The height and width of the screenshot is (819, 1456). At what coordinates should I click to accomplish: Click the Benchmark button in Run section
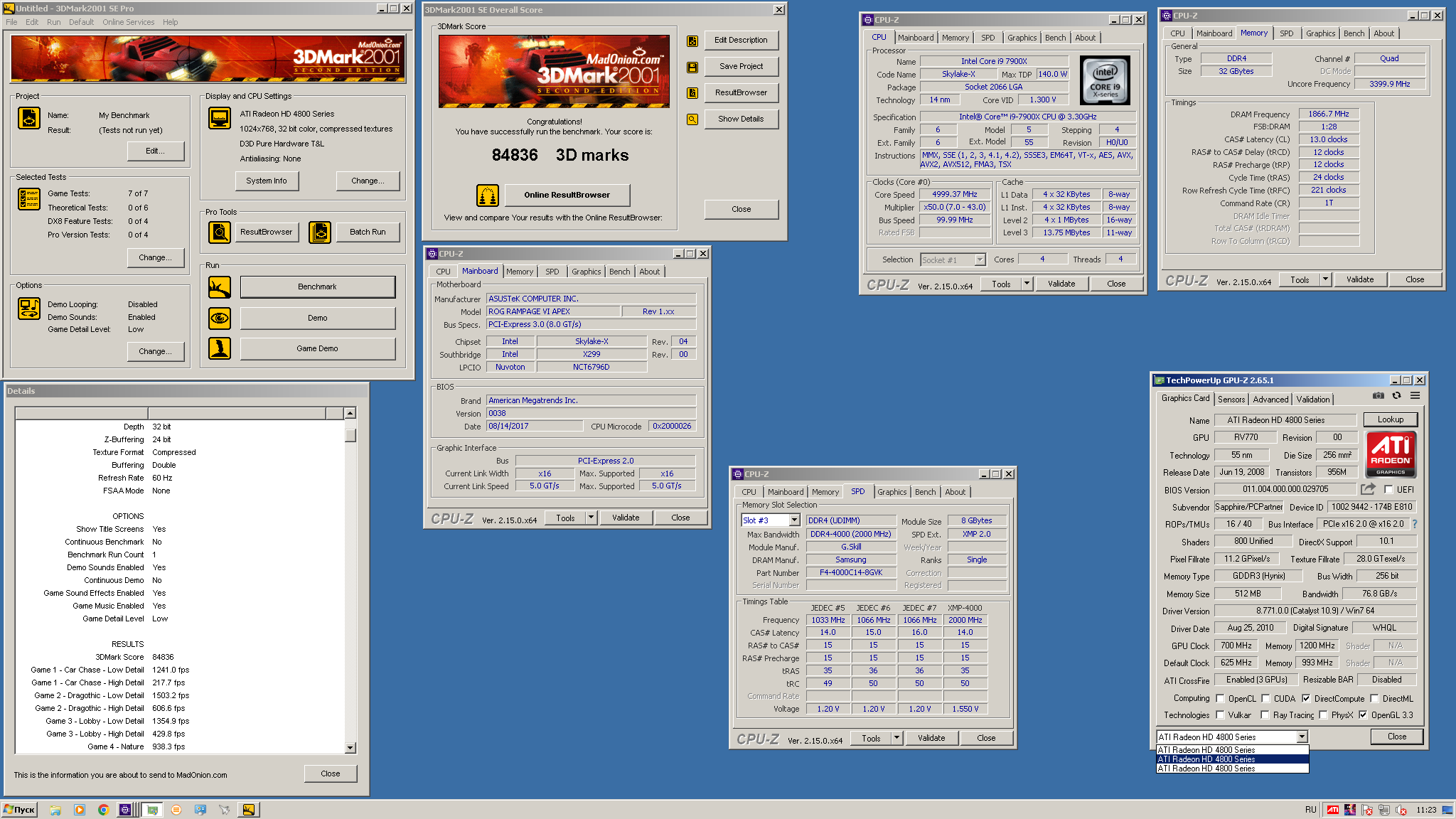[318, 287]
